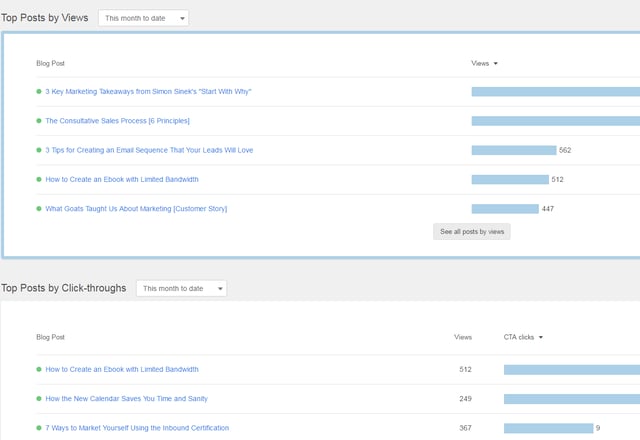Click the views bar showing 447
640x440 pixels.
[504, 209]
